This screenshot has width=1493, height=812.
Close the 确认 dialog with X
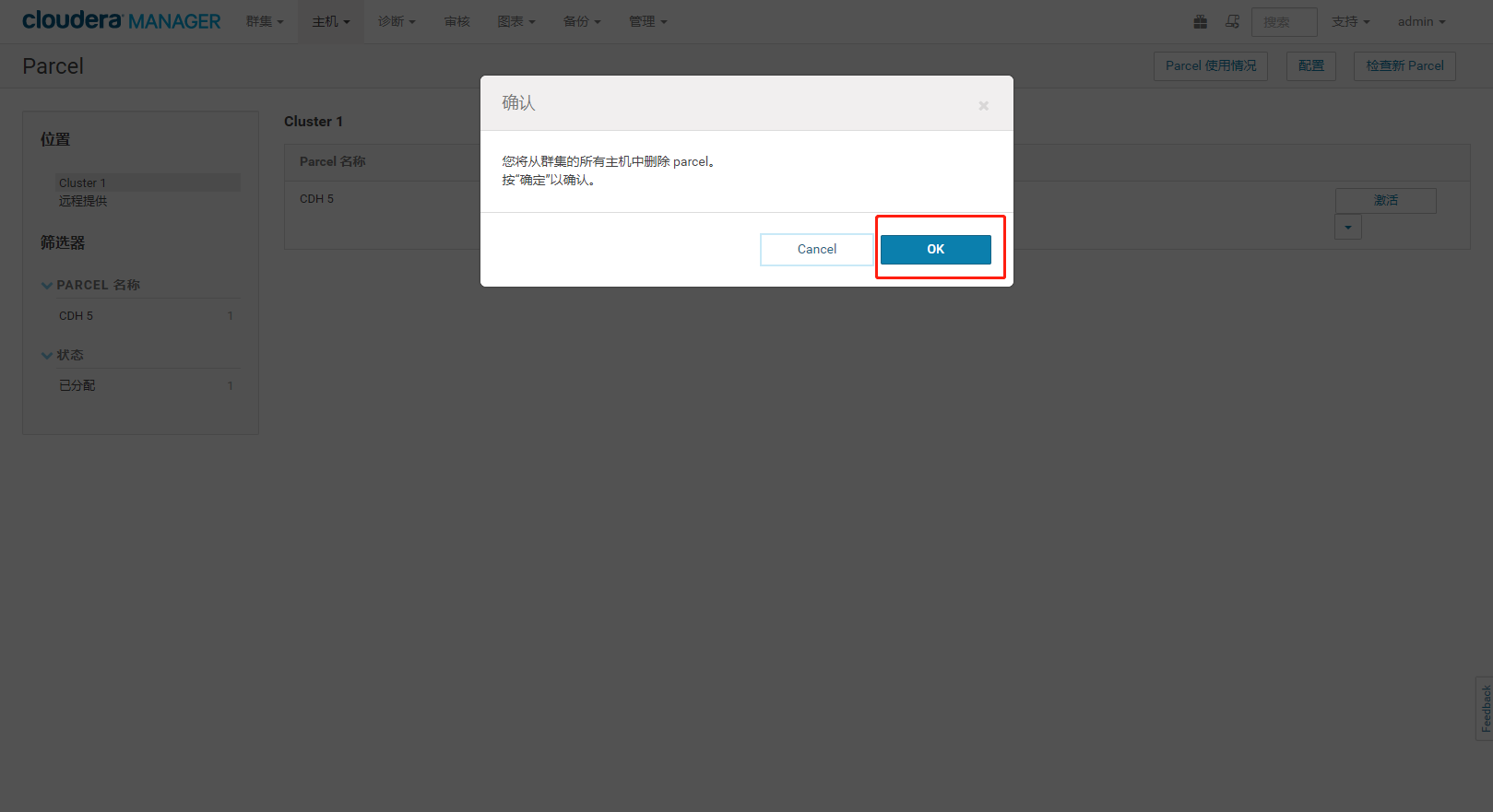(x=983, y=106)
